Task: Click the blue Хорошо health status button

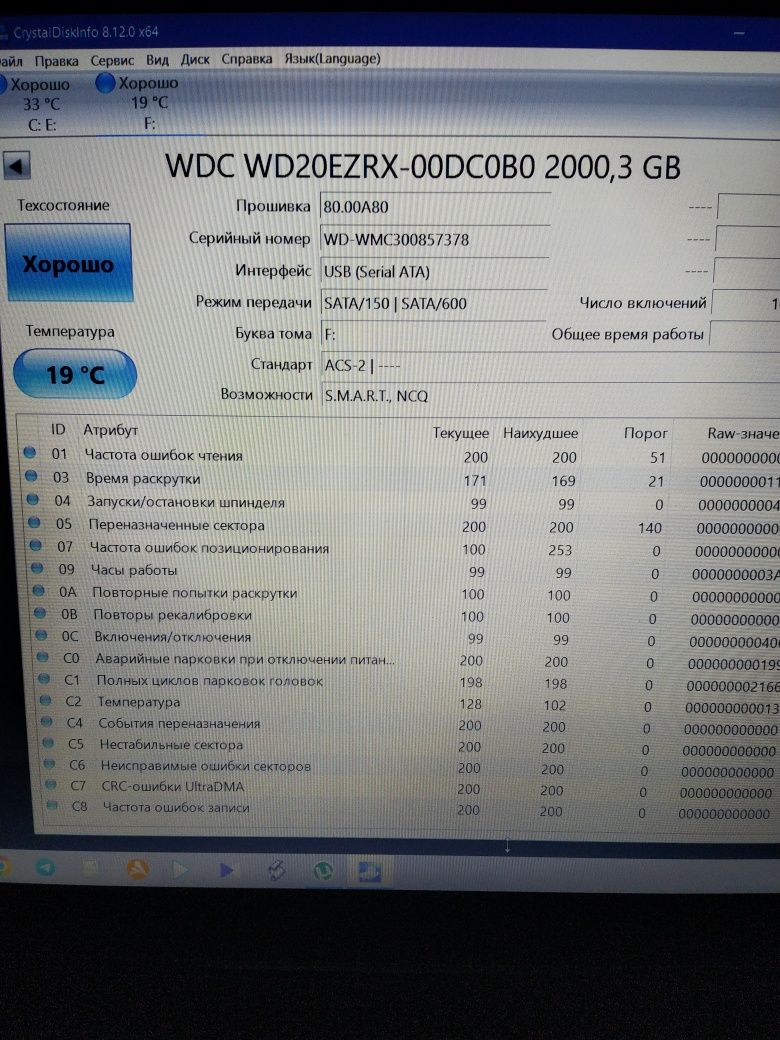Action: point(69,263)
